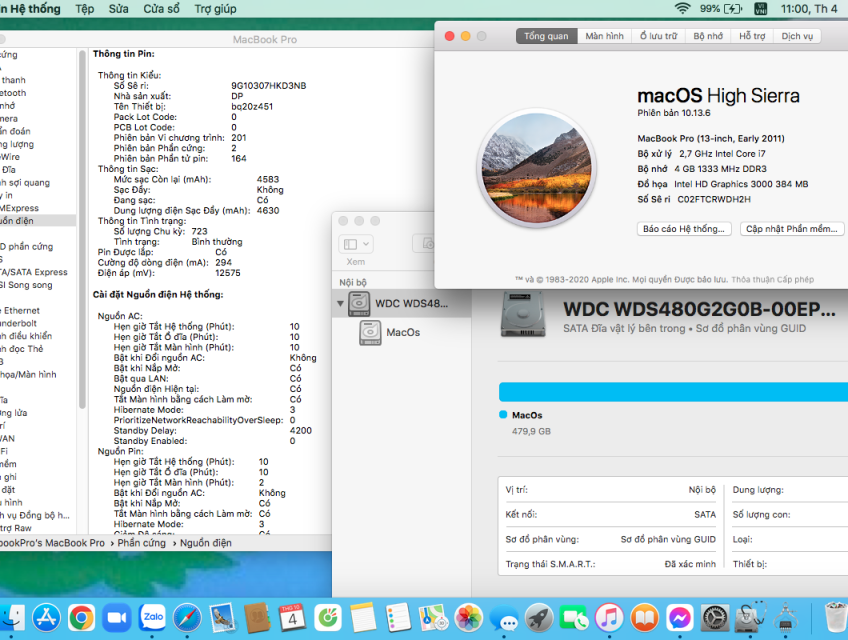Image resolution: width=848 pixels, height=640 pixels.
Task: Open Calendar icon showing 4
Action: pyautogui.click(x=292, y=617)
